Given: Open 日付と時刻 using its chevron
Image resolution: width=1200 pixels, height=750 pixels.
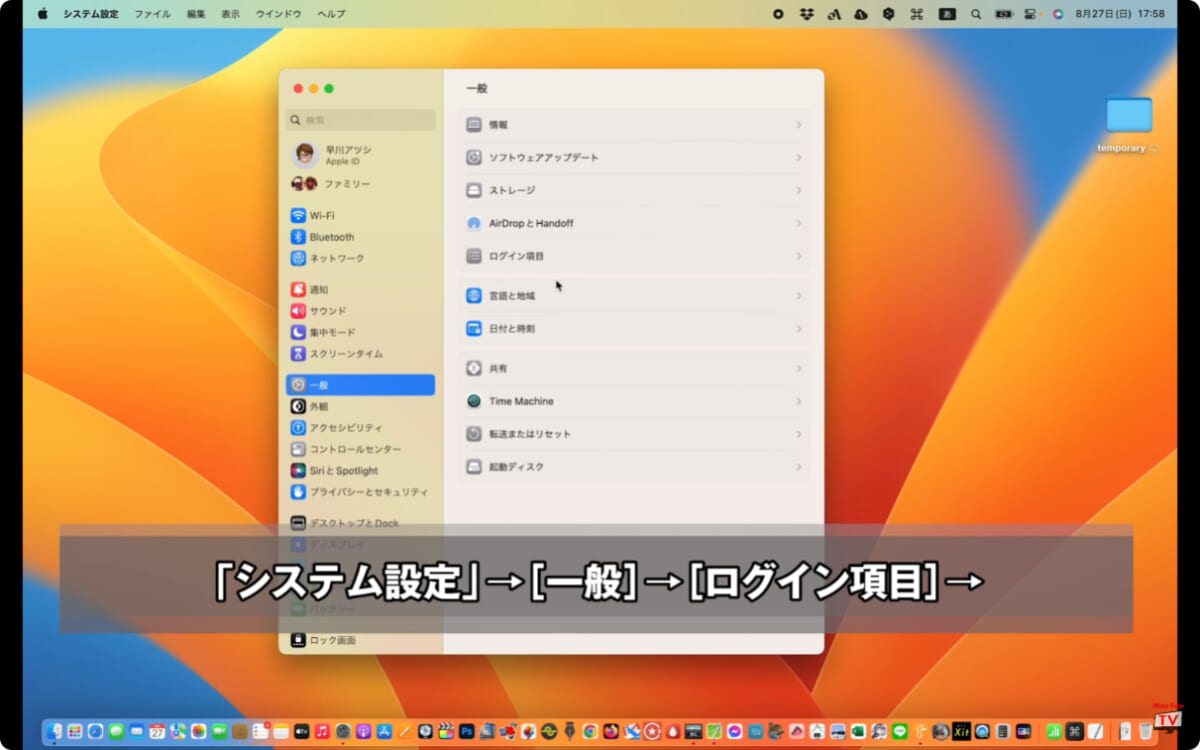Looking at the screenshot, I should pos(799,329).
